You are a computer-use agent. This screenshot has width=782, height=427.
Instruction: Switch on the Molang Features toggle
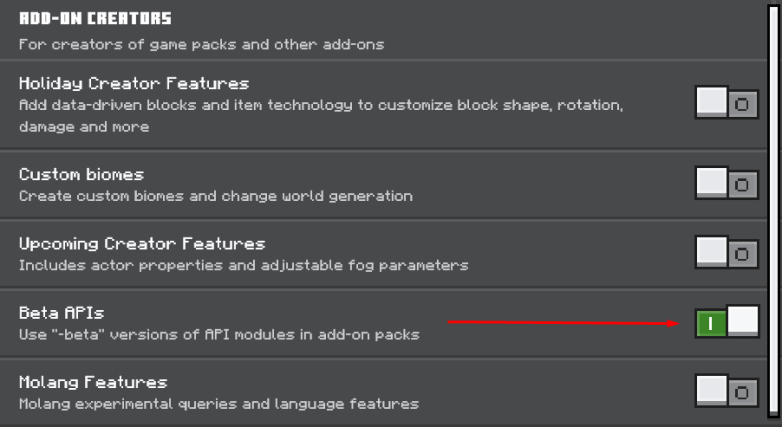727,391
